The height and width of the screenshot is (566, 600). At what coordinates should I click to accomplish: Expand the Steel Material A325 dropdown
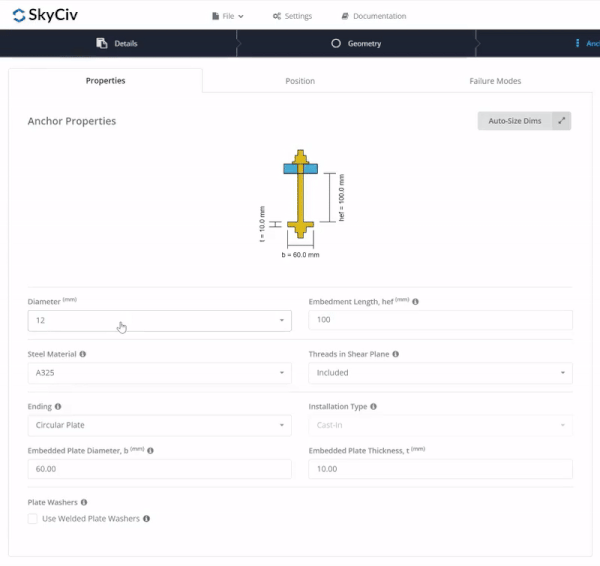[159, 373]
